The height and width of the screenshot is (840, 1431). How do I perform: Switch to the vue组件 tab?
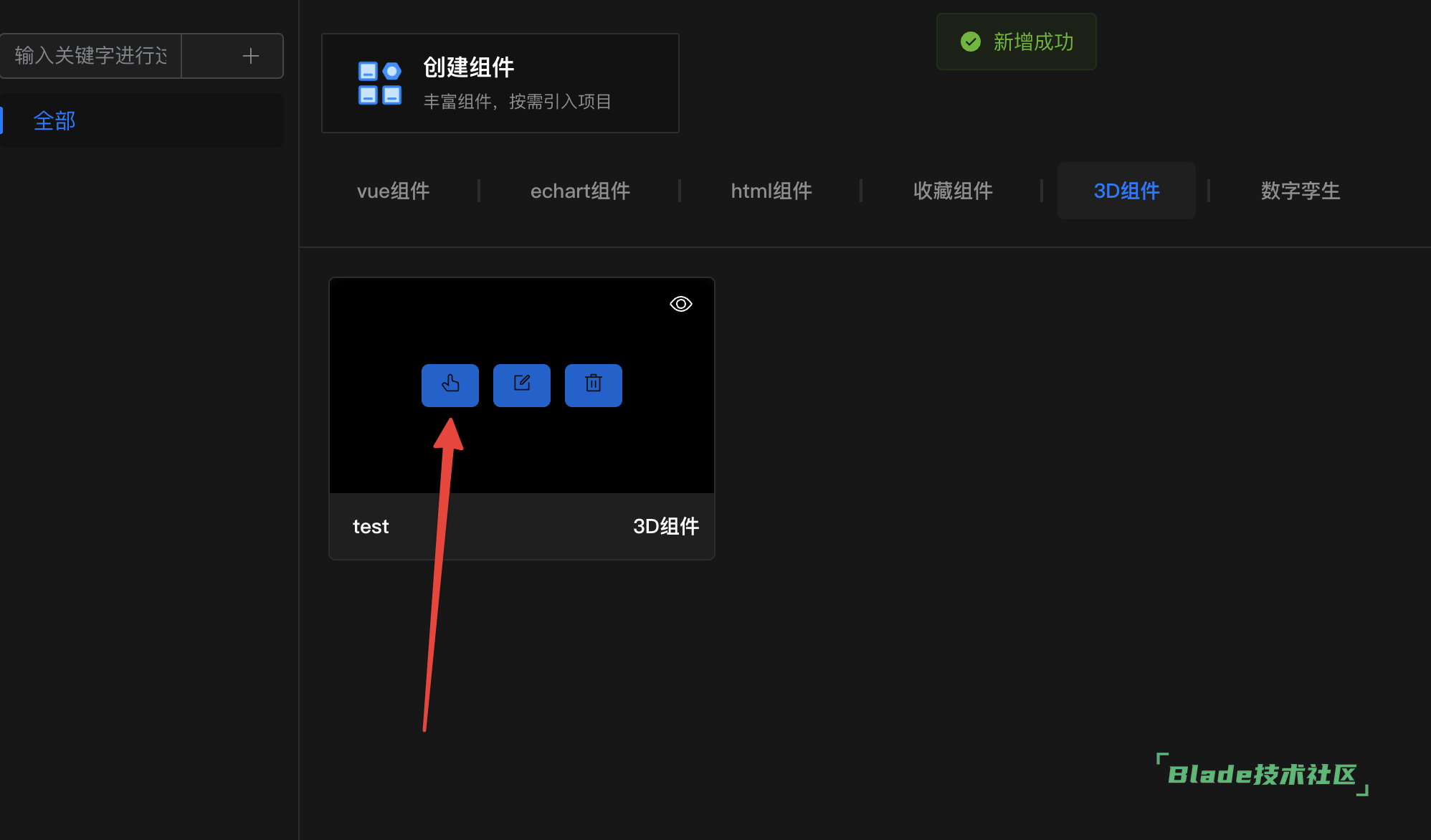click(x=393, y=191)
